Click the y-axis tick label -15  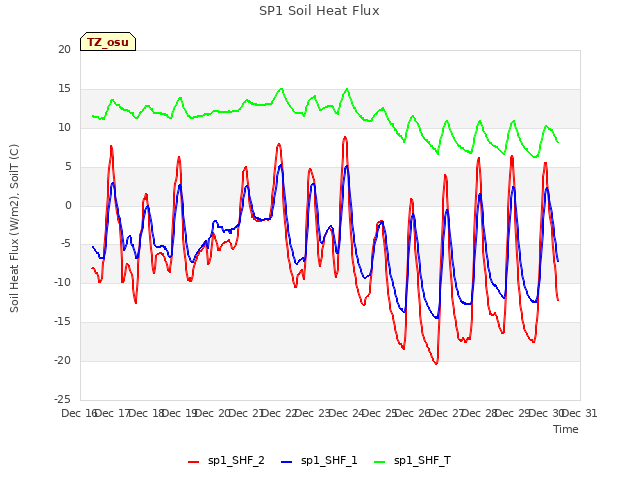tap(62, 322)
